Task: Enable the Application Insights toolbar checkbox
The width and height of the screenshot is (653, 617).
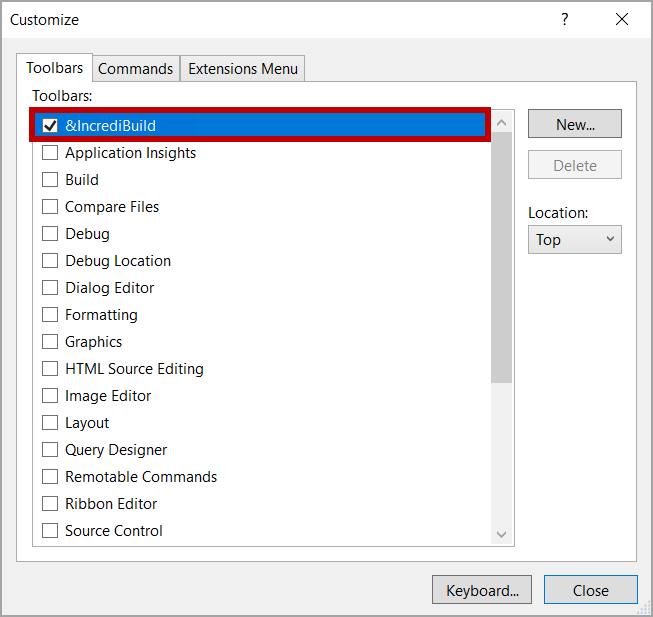Action: 50,153
